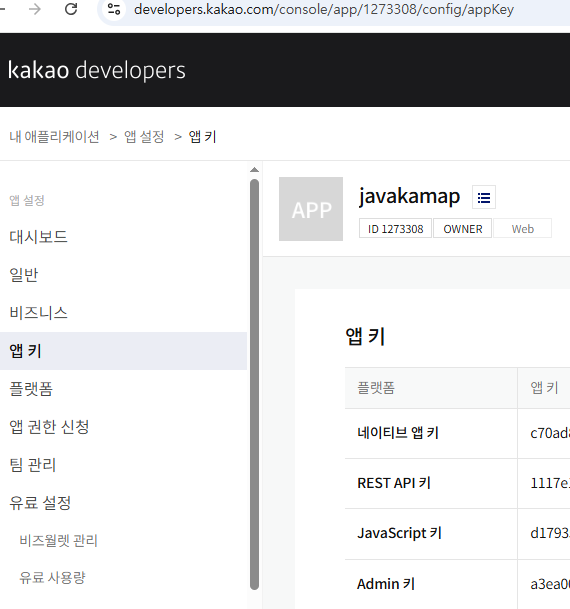570x609 pixels.
Task: Click the URL address bar text
Action: pos(324,9)
